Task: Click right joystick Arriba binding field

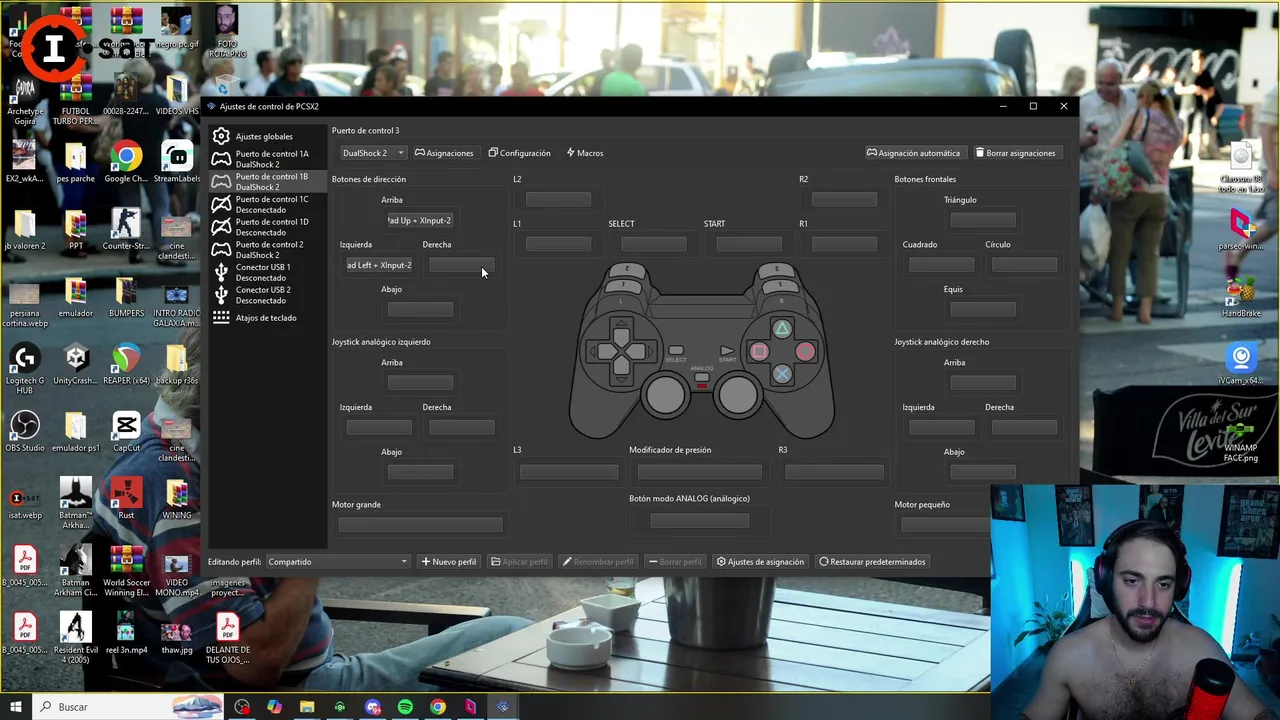Action: 983,383
